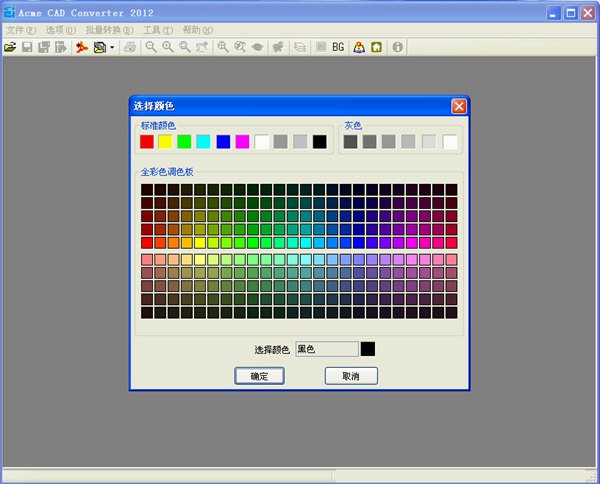
Task: Pick the red standard color swatch
Action: coord(147,142)
